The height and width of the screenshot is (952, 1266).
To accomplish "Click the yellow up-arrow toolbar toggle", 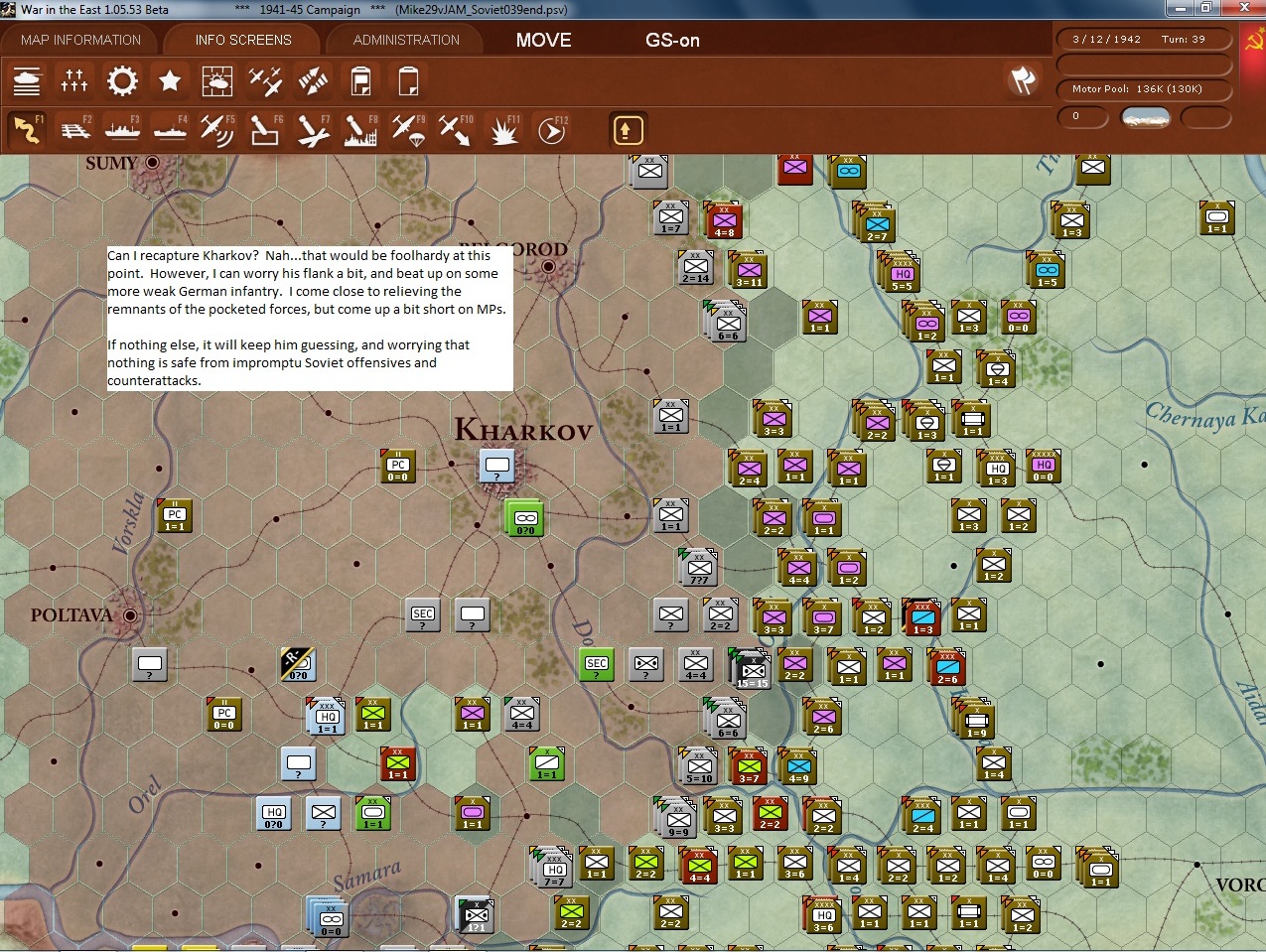I will tap(629, 130).
